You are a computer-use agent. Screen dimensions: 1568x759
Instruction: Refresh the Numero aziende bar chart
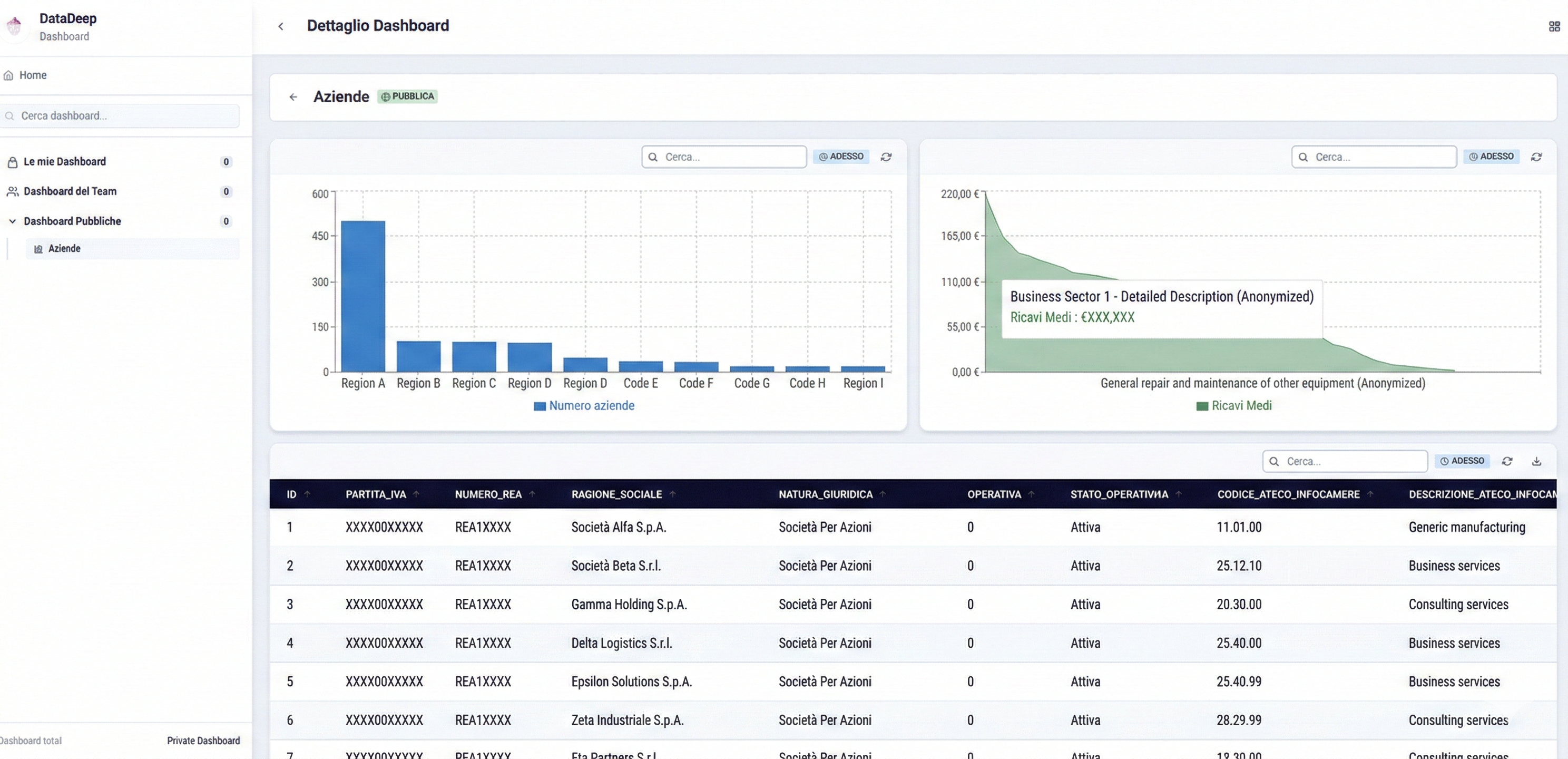[x=886, y=157]
